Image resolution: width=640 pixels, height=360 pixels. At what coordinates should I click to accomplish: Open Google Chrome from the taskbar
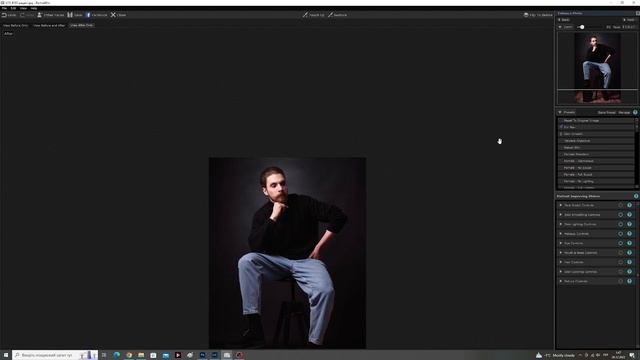(129, 355)
